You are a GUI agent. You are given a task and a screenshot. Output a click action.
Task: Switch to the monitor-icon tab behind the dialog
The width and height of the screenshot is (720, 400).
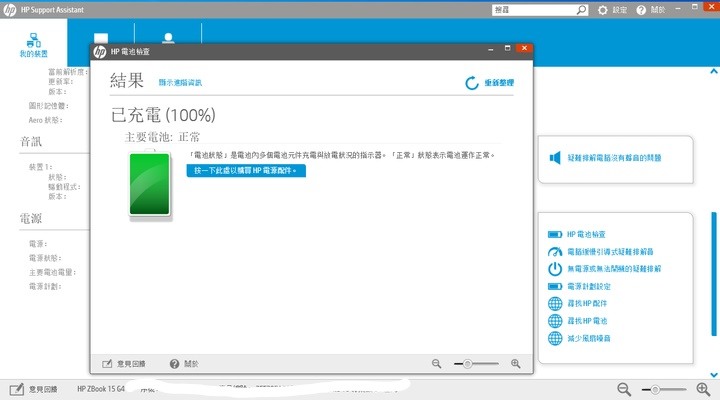click(x=101, y=38)
